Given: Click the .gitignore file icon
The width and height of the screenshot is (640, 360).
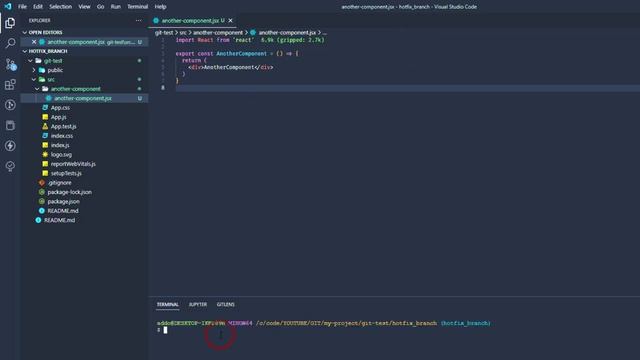Looking at the screenshot, I should click(42, 182).
